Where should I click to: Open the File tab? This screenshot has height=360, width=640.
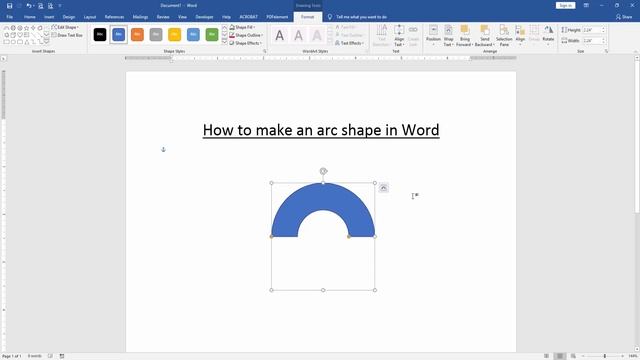point(9,17)
